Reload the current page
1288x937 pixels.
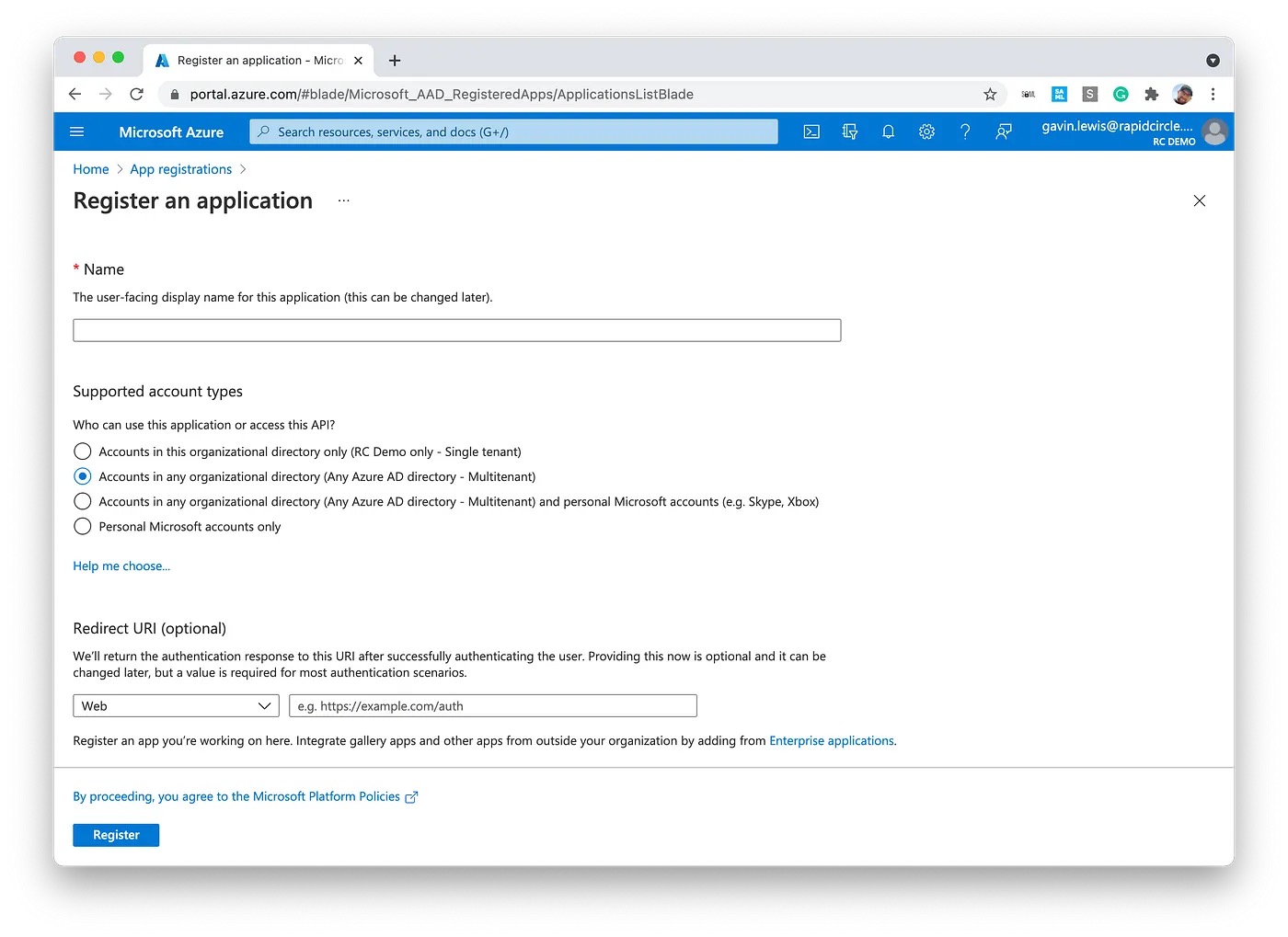136,94
